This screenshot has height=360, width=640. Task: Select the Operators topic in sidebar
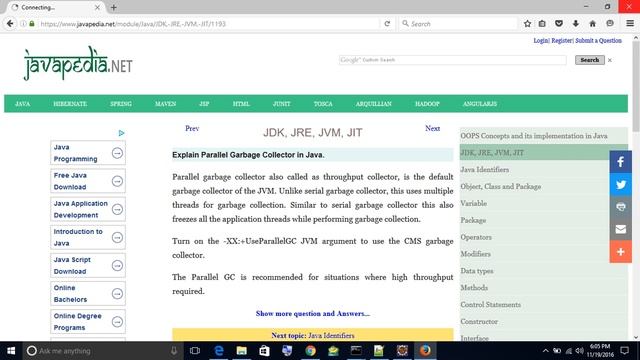pyautogui.click(x=476, y=237)
